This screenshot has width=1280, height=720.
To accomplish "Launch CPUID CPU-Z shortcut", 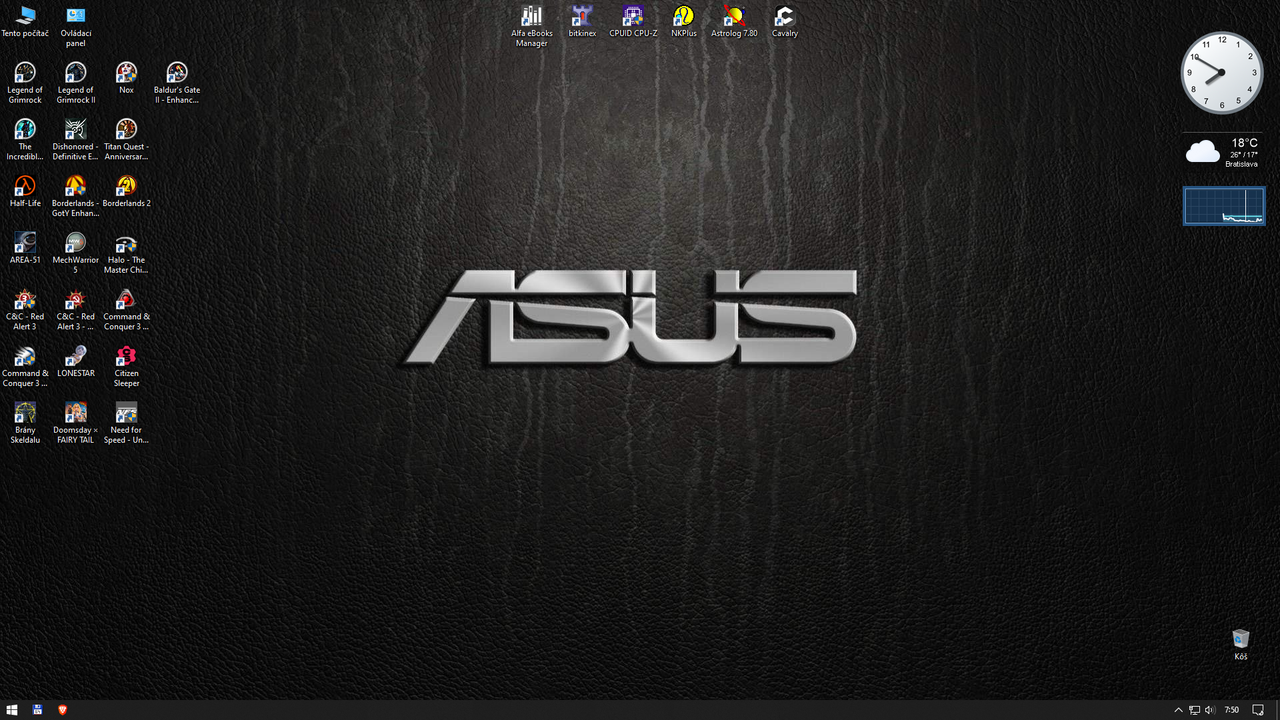I will coord(633,22).
